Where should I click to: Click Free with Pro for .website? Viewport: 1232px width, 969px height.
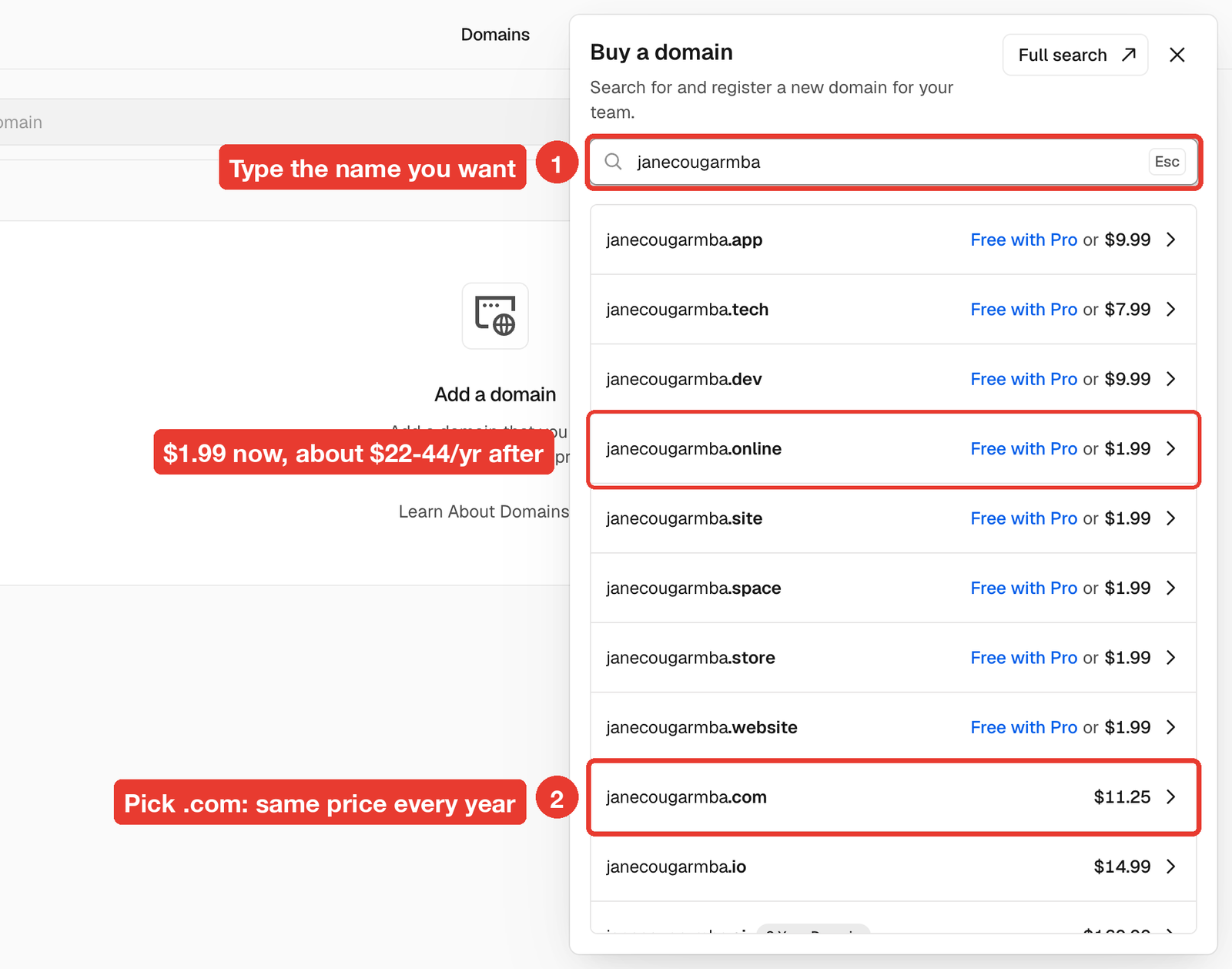(x=1023, y=728)
